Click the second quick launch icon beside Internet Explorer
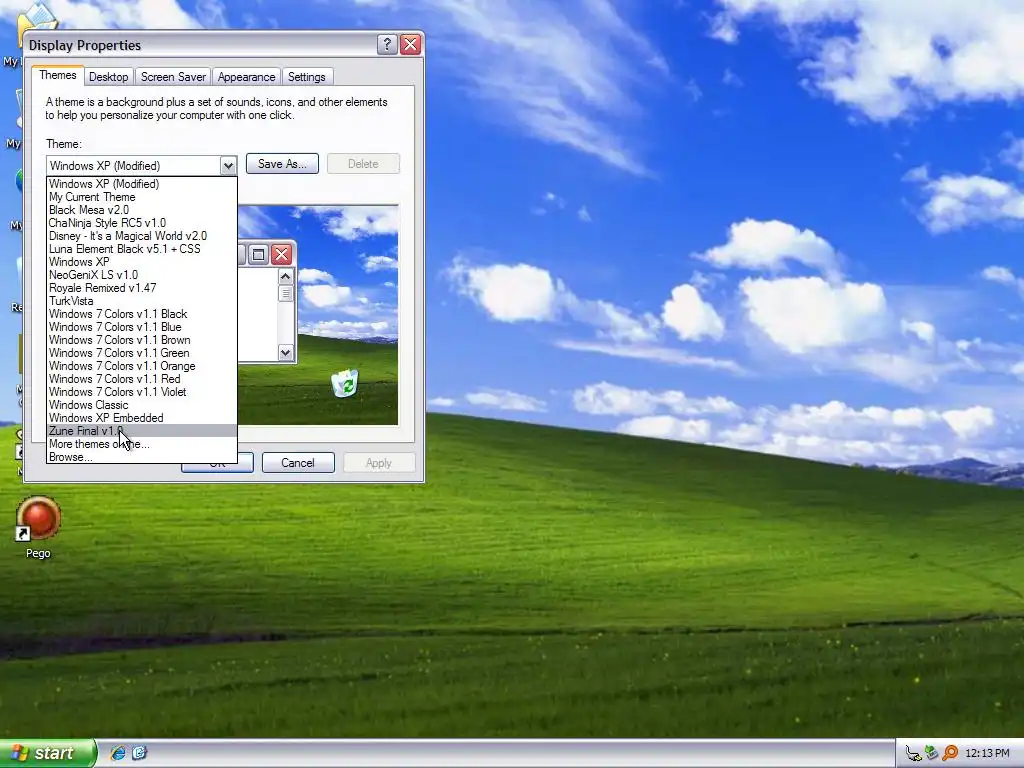 click(x=139, y=753)
